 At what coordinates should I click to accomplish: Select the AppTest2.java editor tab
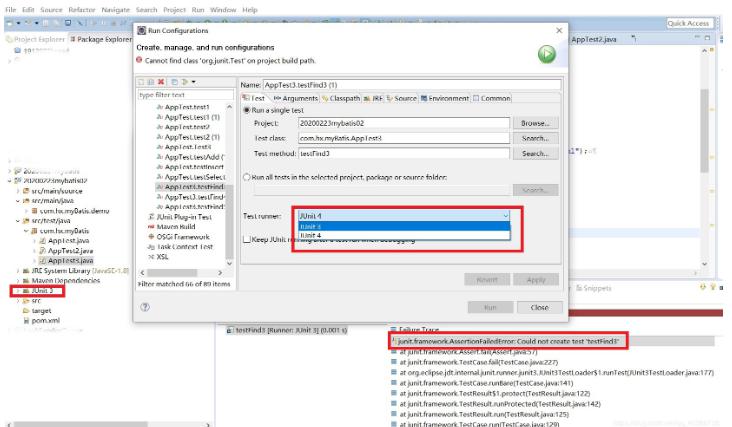(593, 40)
